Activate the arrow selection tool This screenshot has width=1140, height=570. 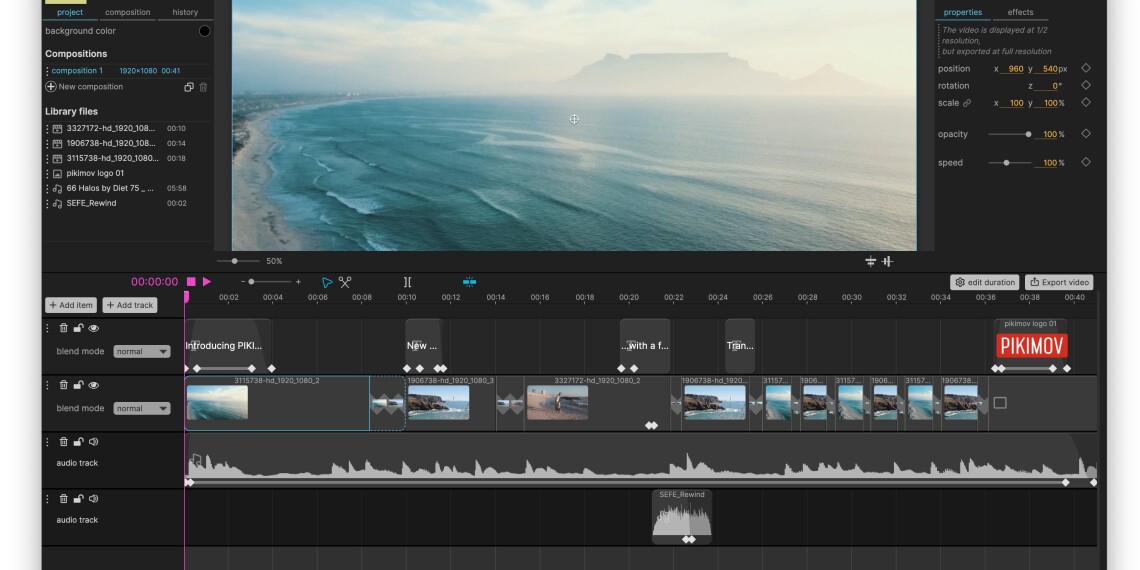(x=327, y=282)
